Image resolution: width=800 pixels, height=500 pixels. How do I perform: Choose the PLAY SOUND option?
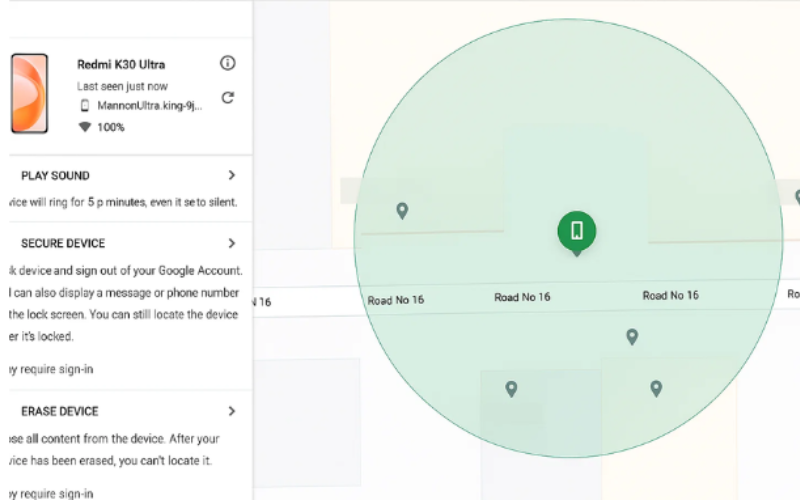tap(55, 176)
